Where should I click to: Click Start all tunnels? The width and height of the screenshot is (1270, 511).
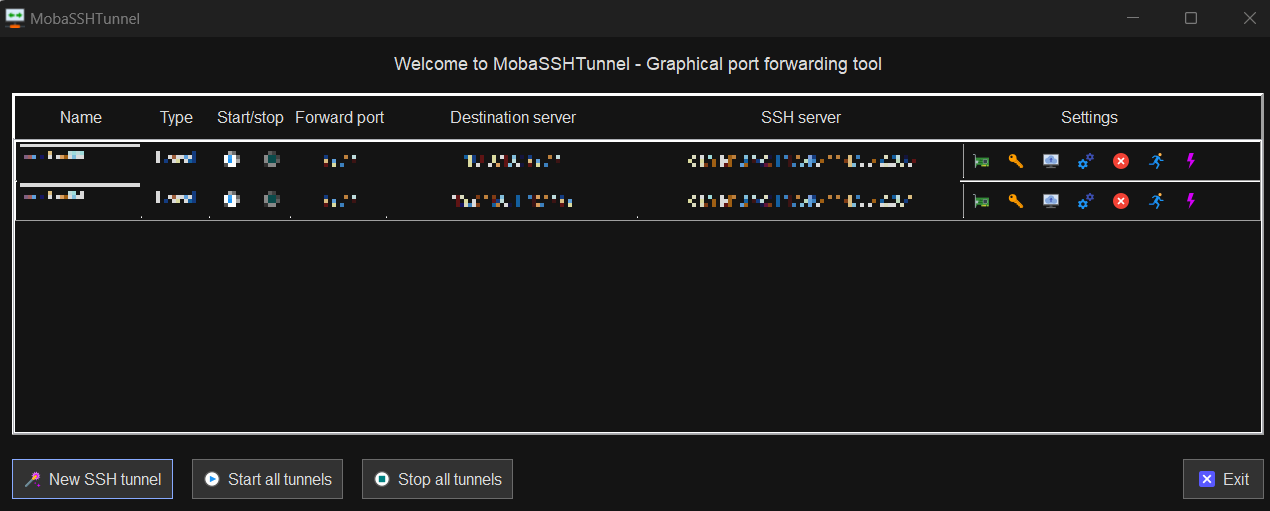click(268, 479)
